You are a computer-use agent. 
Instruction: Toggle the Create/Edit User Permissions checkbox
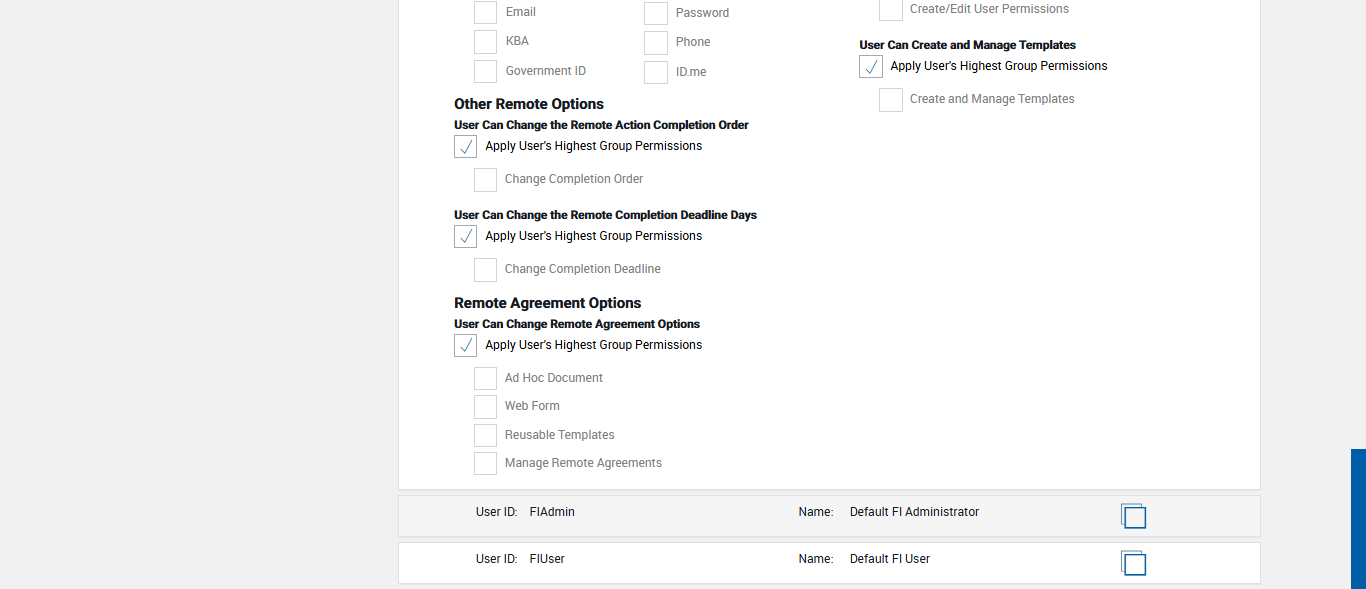point(890,10)
